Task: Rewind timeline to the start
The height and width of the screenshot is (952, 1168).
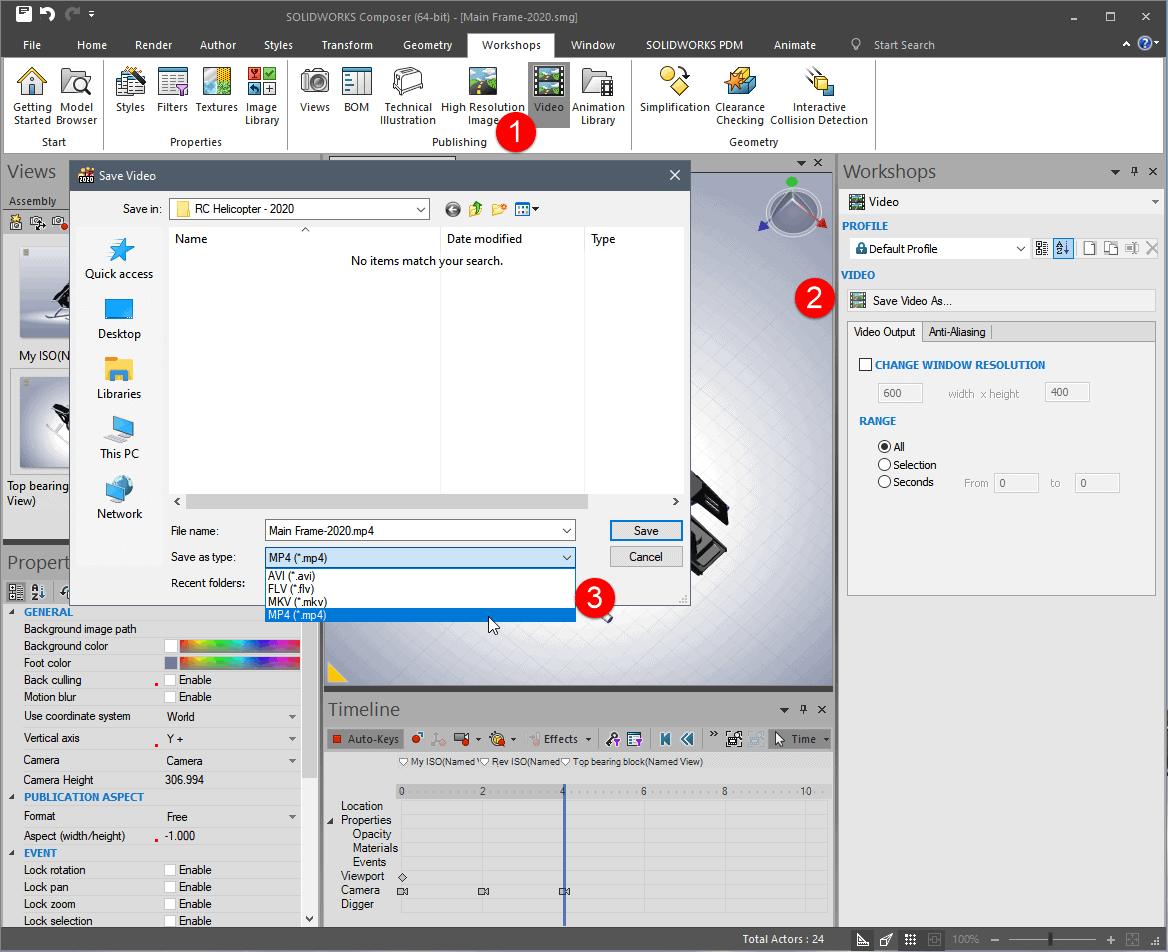Action: tap(665, 739)
